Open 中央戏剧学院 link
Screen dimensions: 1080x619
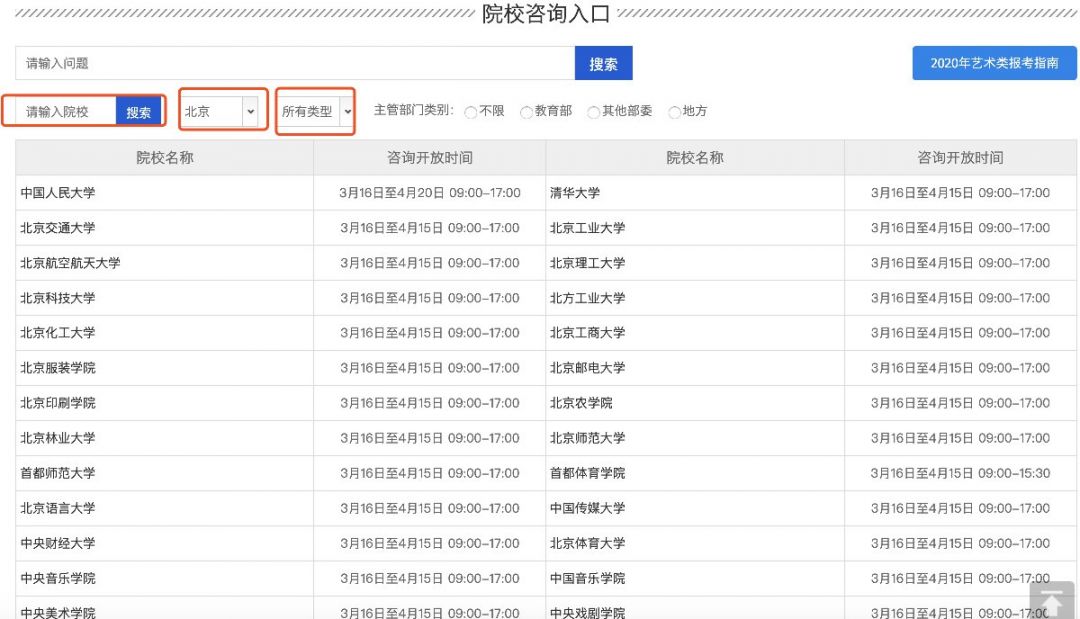[x=588, y=612]
